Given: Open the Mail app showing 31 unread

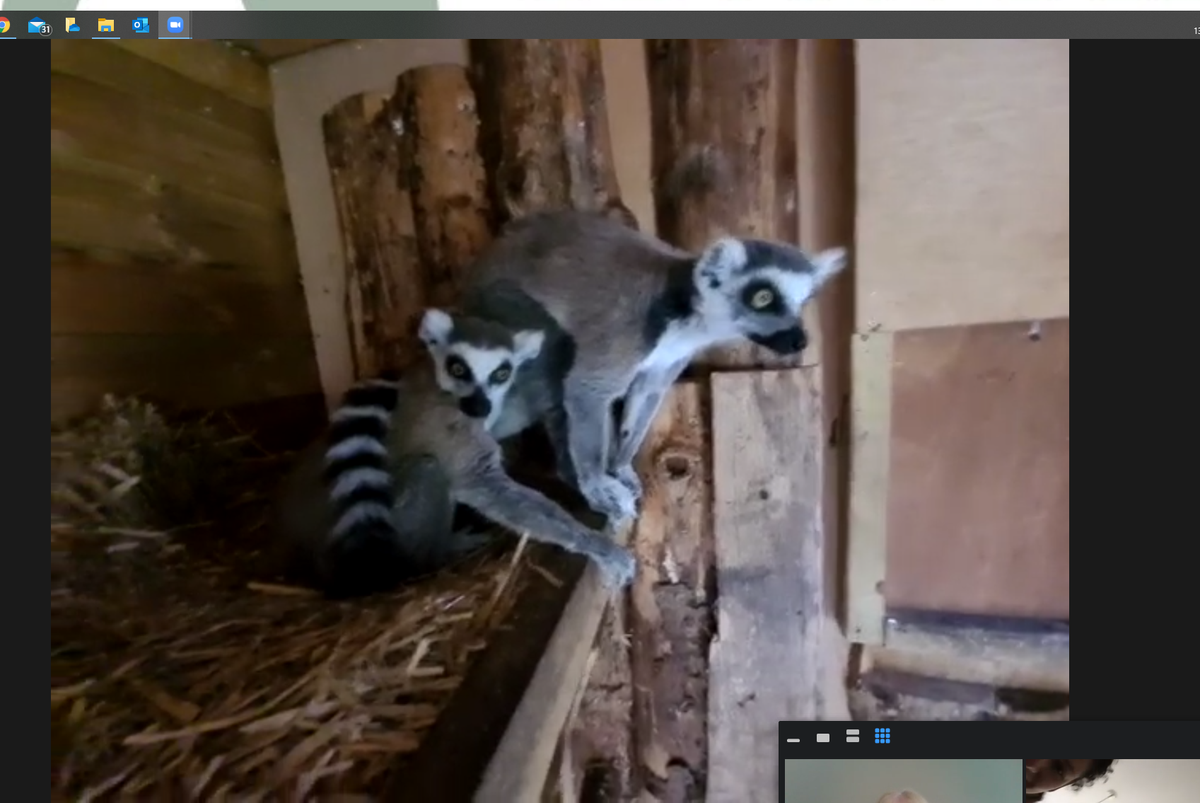Looking at the screenshot, I should tap(39, 25).
